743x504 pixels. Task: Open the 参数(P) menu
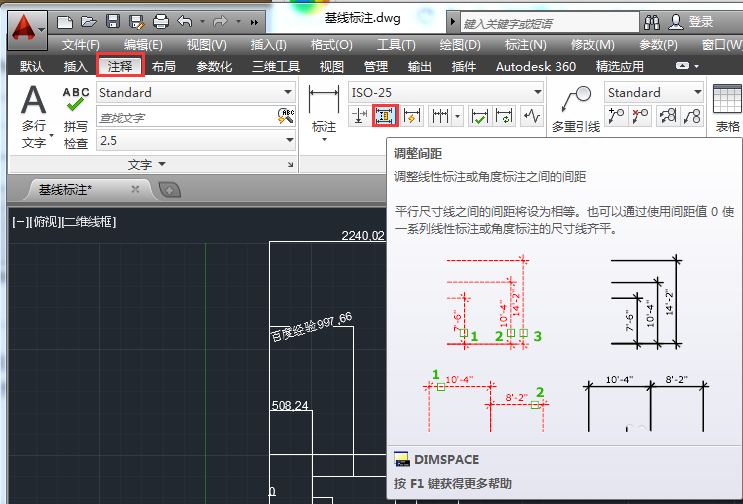click(658, 45)
